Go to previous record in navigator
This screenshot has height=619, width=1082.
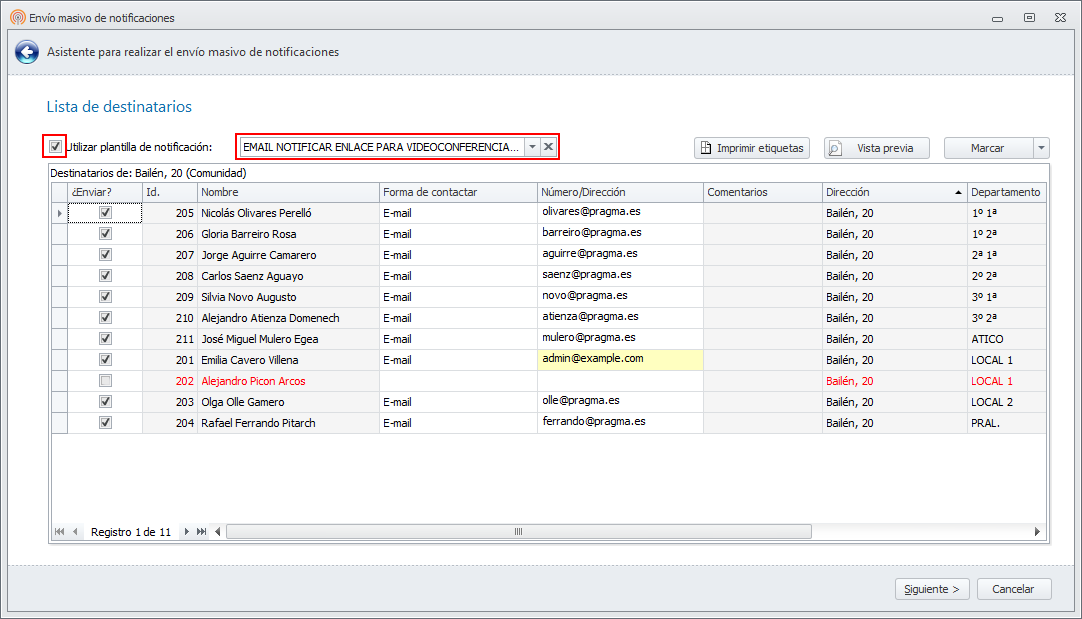[x=75, y=531]
